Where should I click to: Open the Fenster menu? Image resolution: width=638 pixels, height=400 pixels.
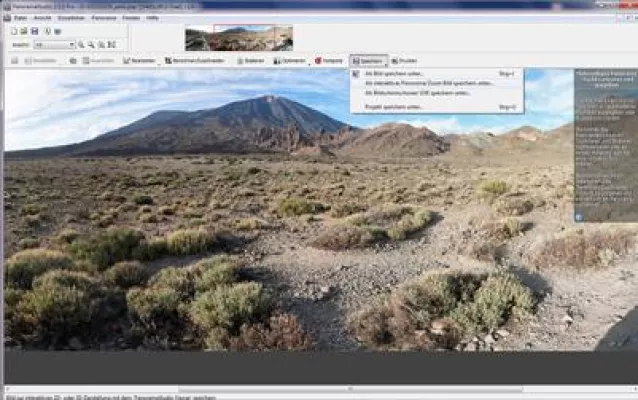coord(131,18)
